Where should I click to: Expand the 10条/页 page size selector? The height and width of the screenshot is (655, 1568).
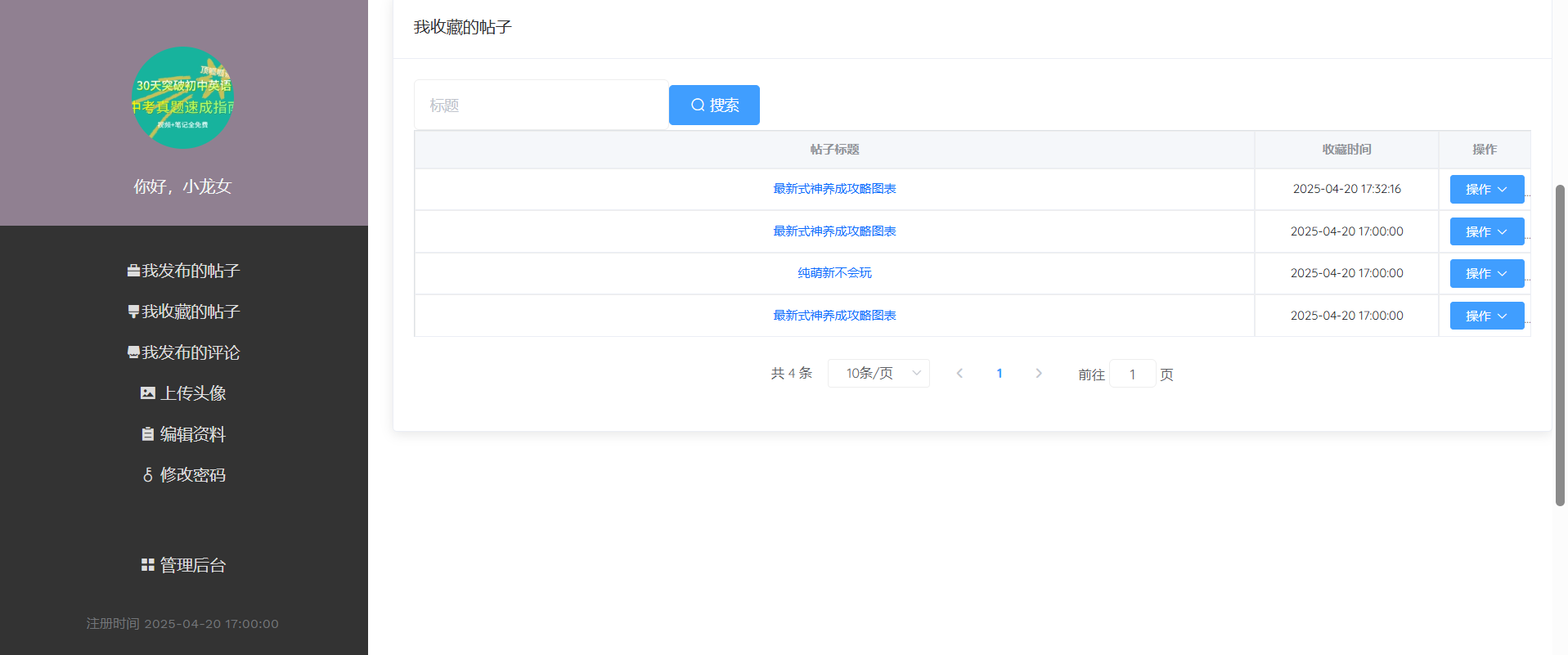(878, 373)
